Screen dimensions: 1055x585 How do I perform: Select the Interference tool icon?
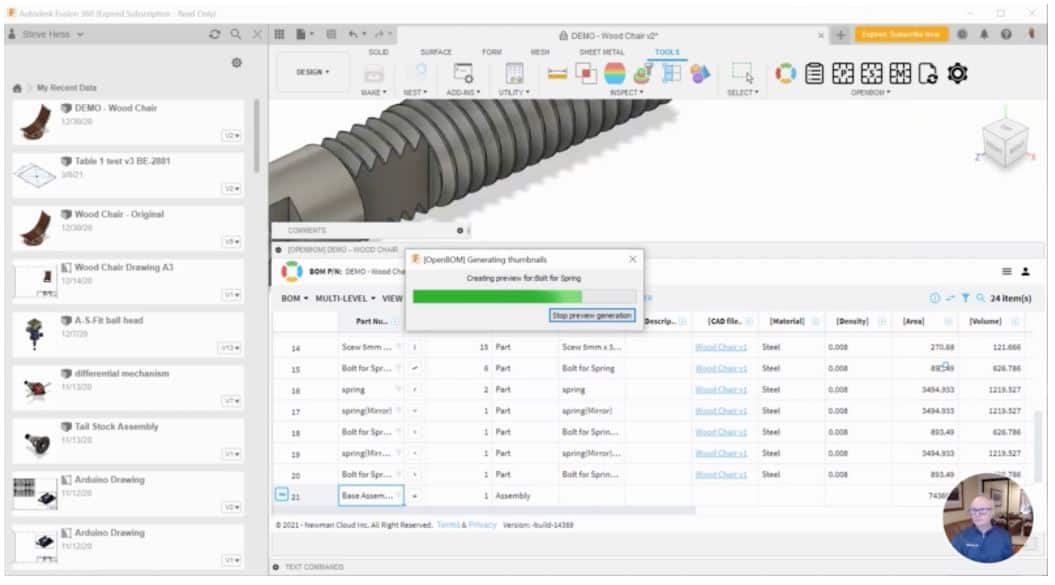[585, 73]
